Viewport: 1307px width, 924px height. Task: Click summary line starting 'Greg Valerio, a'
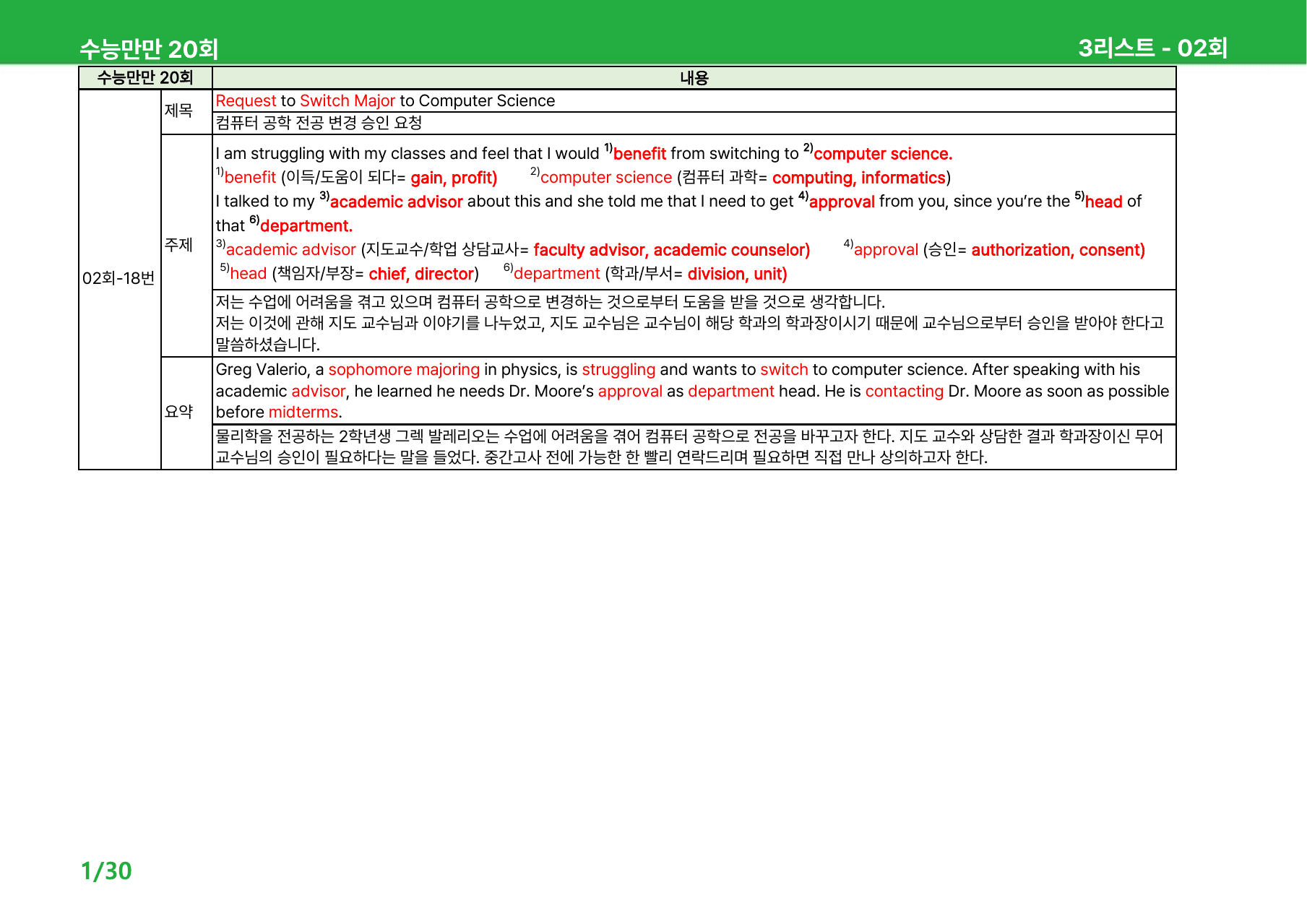pos(678,370)
